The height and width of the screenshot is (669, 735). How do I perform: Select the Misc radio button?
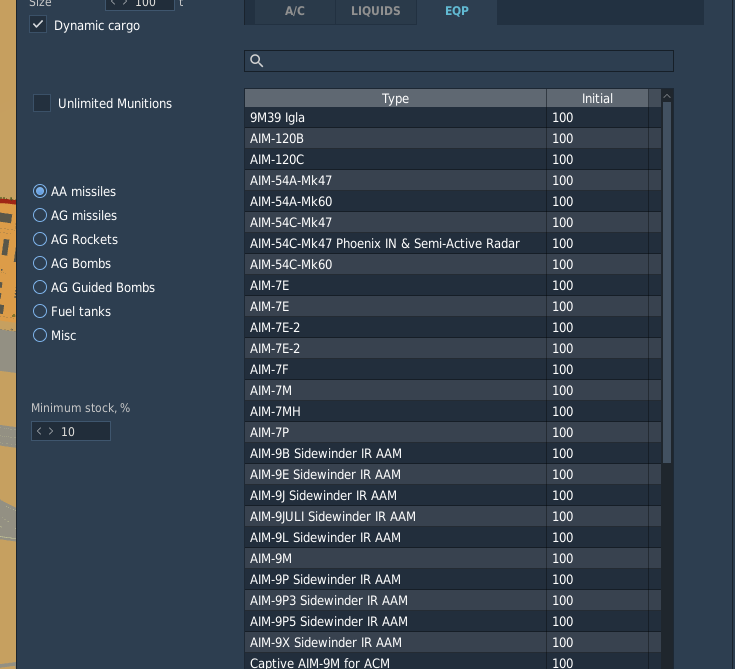[40, 335]
